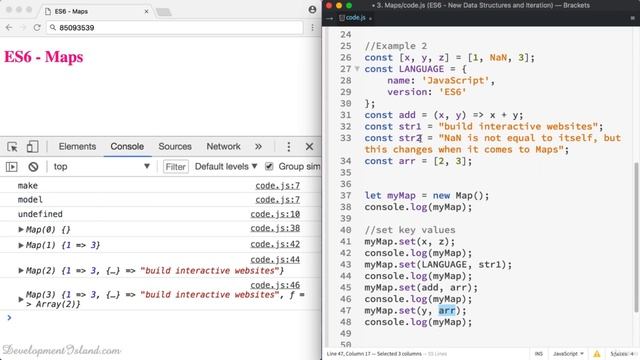Click the browser back arrow
This screenshot has width=640, height=360.
click(x=9, y=27)
